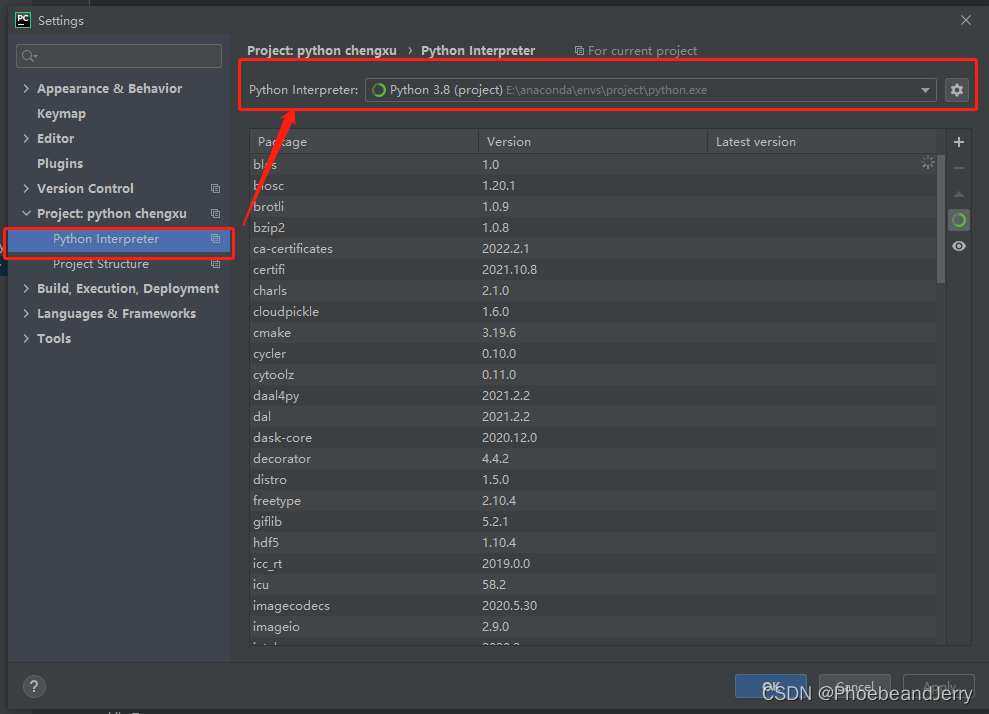Select the bzip2 package row
Screen dimensions: 989x714
point(593,228)
